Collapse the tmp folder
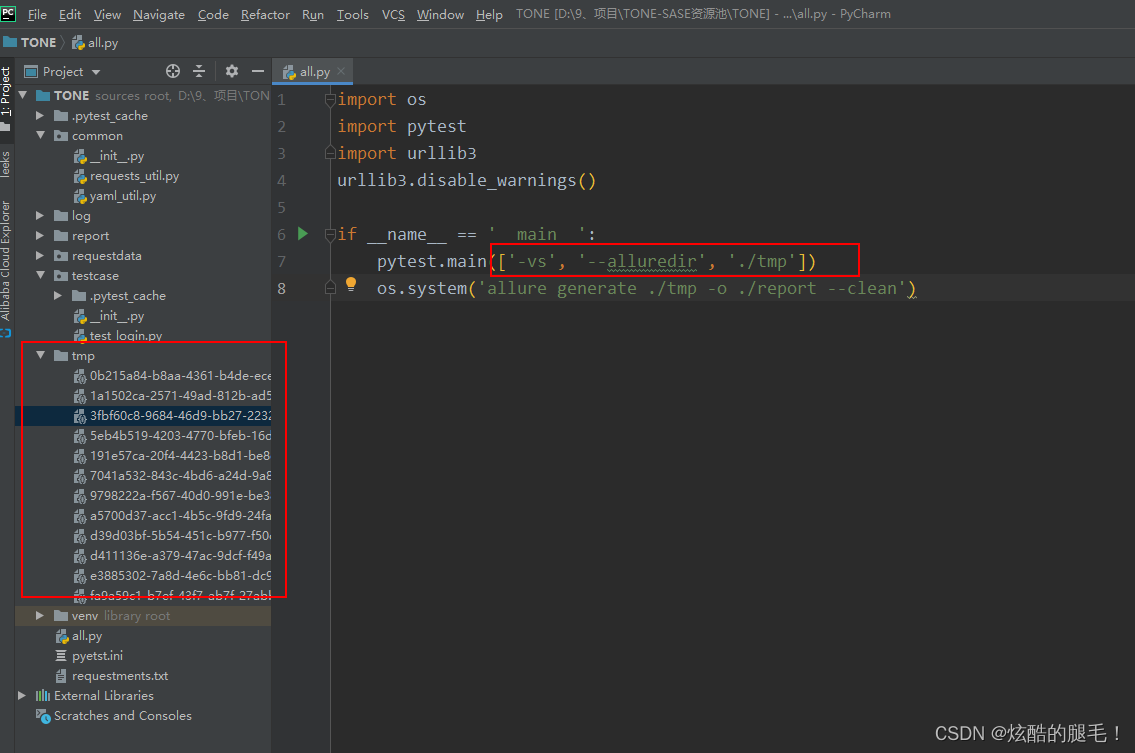Image resolution: width=1135 pixels, height=753 pixels. pos(41,355)
